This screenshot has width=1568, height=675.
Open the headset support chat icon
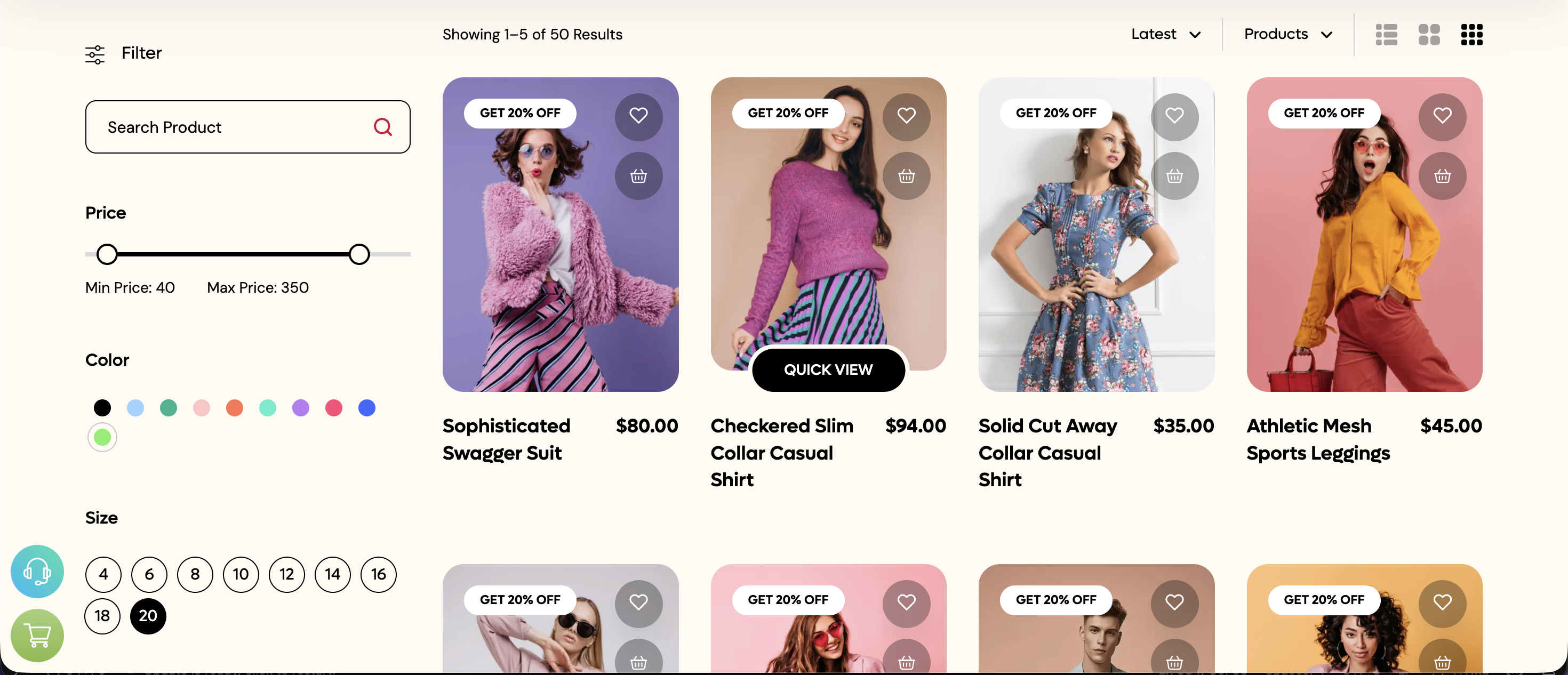click(x=37, y=571)
